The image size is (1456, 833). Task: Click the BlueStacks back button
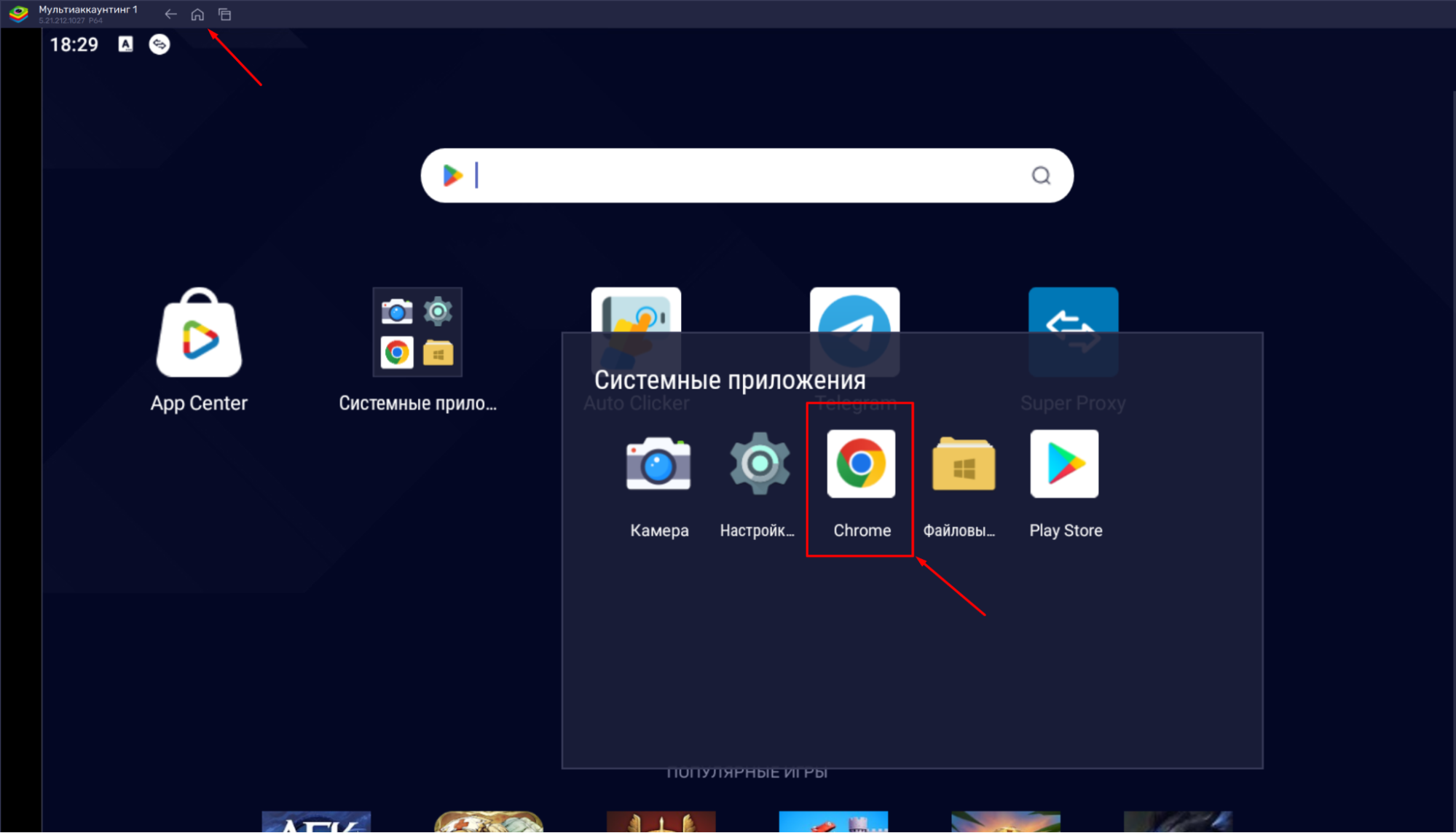coord(171,14)
